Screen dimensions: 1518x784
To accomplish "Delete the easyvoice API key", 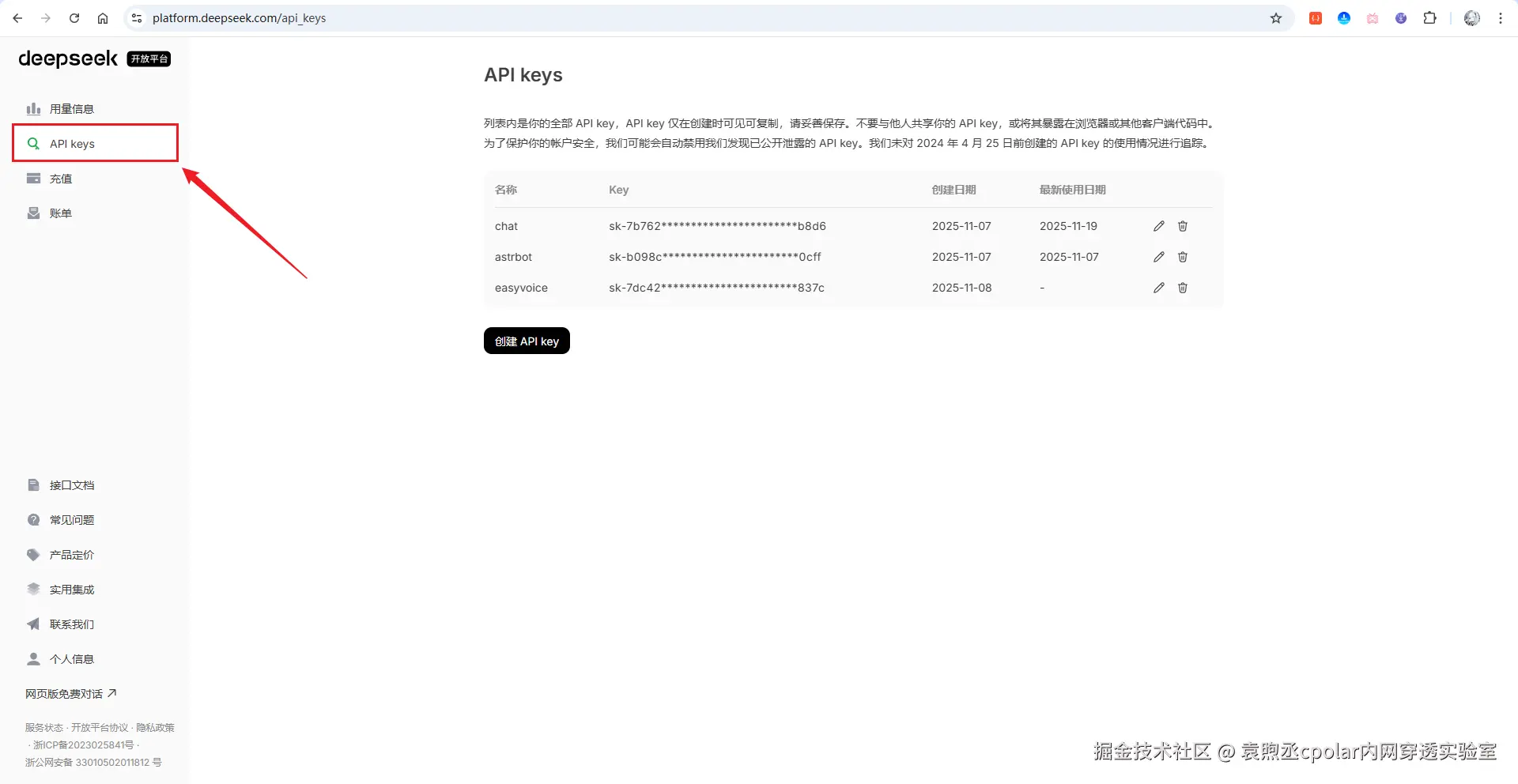I will click(x=1183, y=288).
